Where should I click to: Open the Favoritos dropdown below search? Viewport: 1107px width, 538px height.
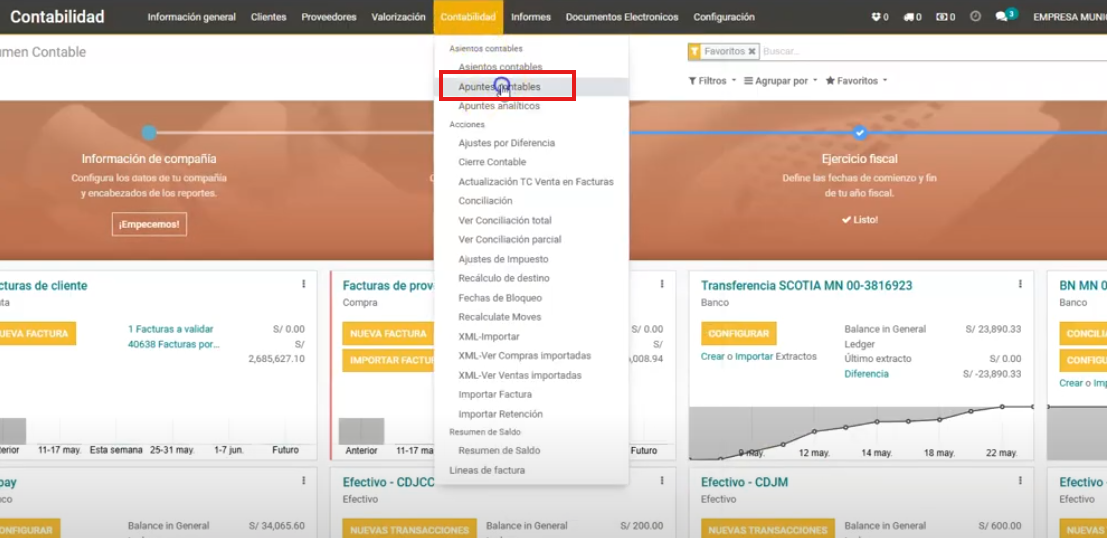pyautogui.click(x=856, y=81)
